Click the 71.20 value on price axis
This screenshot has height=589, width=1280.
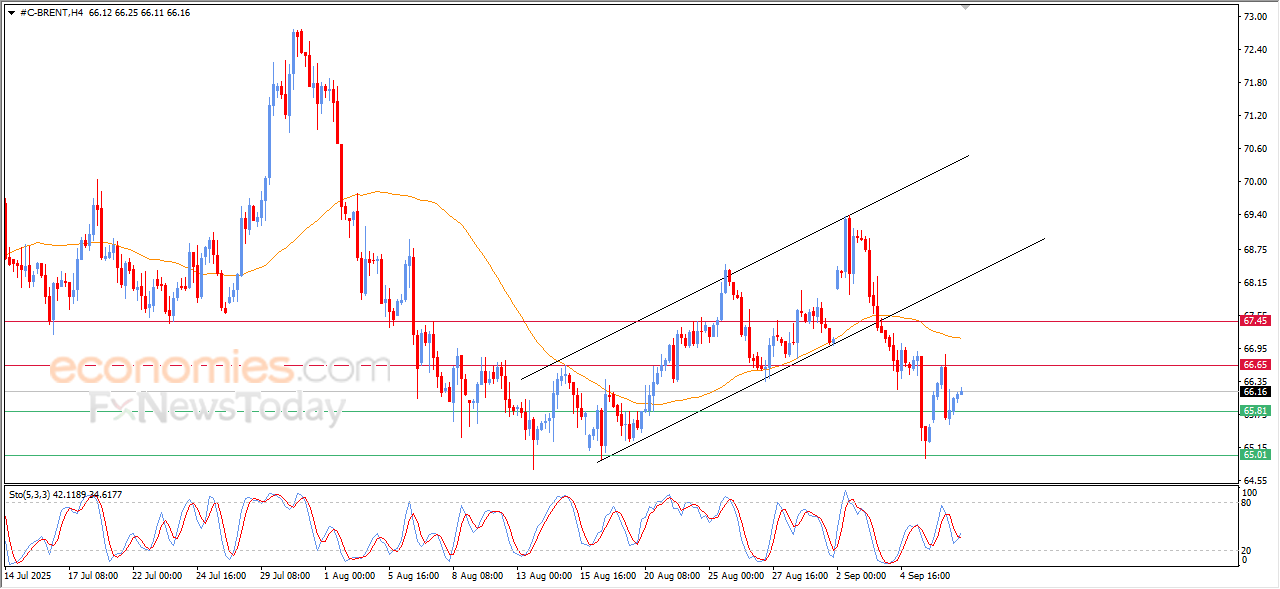pos(1257,116)
